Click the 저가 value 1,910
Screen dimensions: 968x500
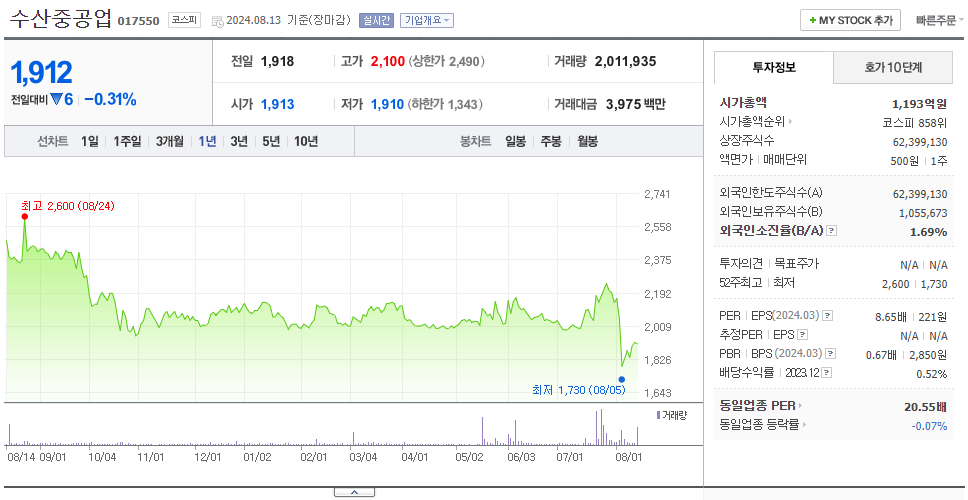(387, 104)
